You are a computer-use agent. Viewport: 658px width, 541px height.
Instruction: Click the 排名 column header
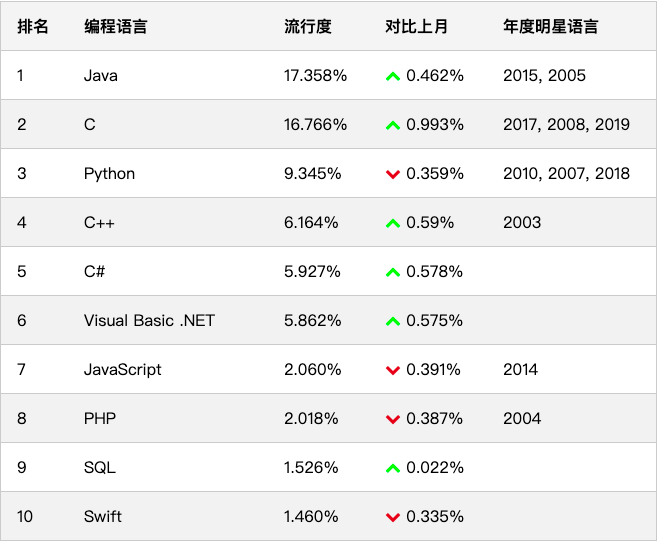point(33,27)
